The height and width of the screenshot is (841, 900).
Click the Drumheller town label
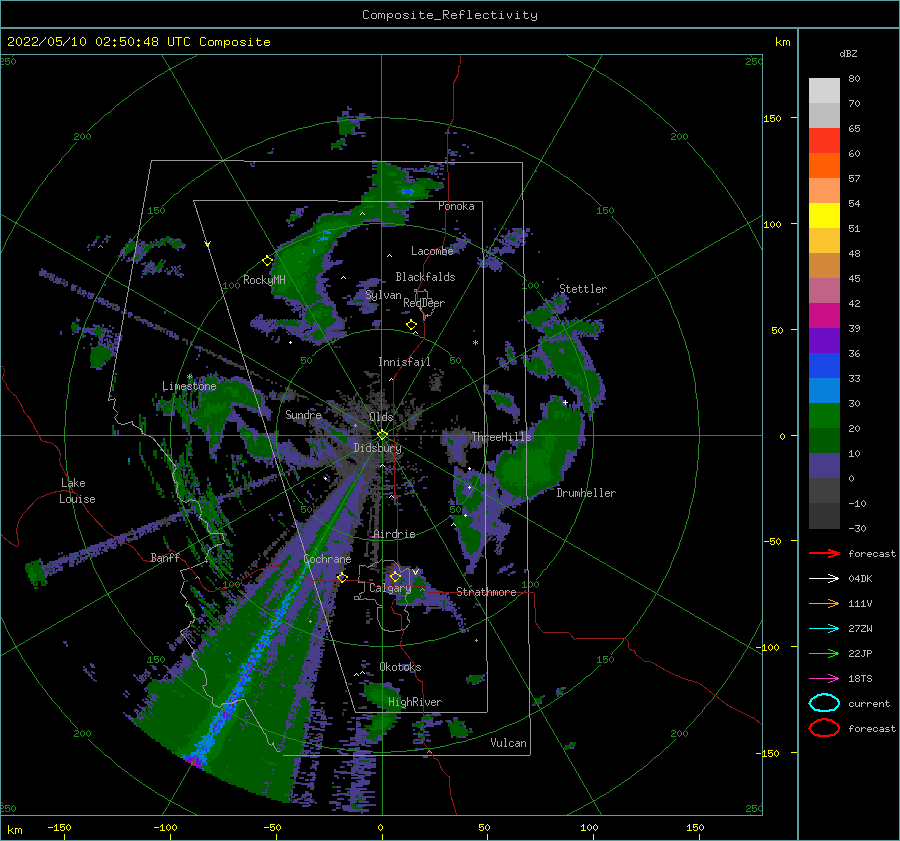coord(586,493)
